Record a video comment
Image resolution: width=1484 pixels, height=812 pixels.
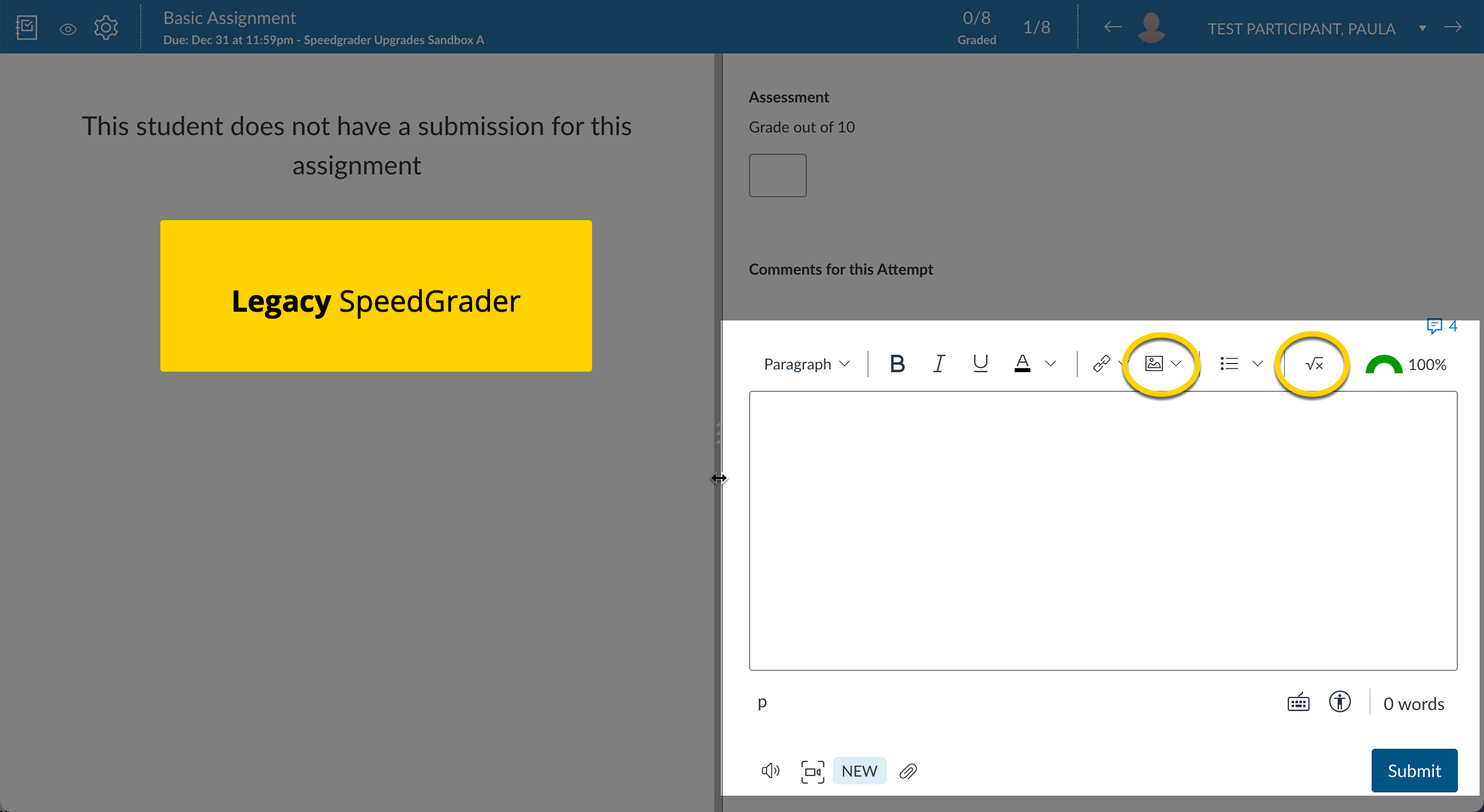coord(812,771)
